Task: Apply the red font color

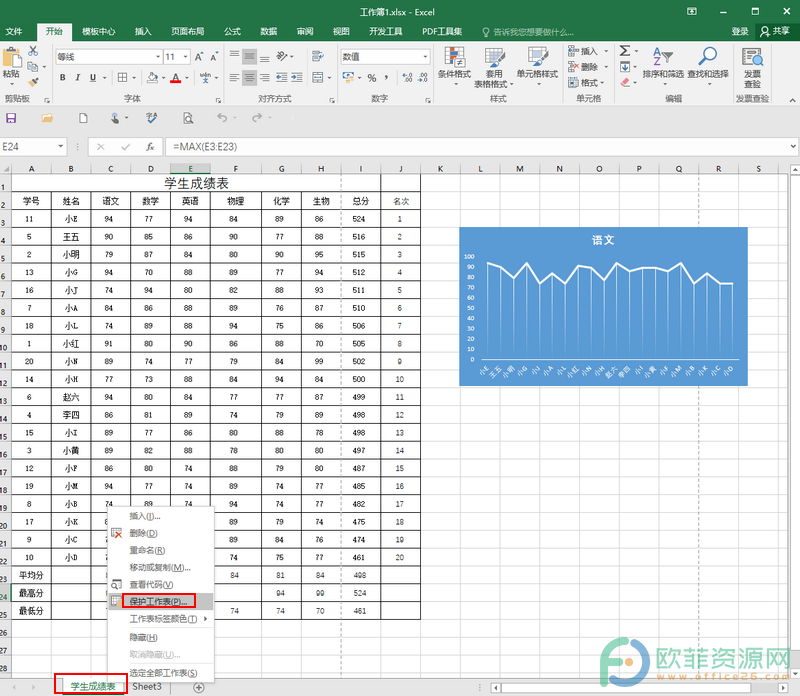Action: (176, 78)
